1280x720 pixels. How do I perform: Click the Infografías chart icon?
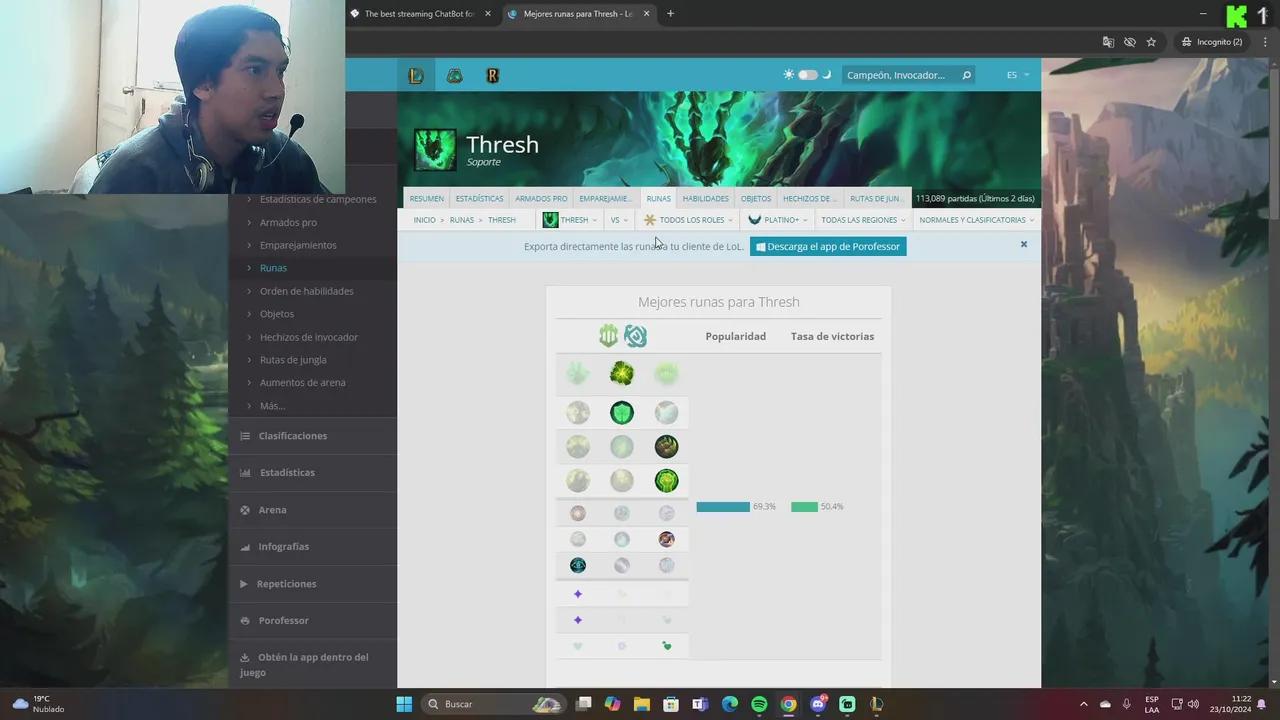[x=245, y=547]
